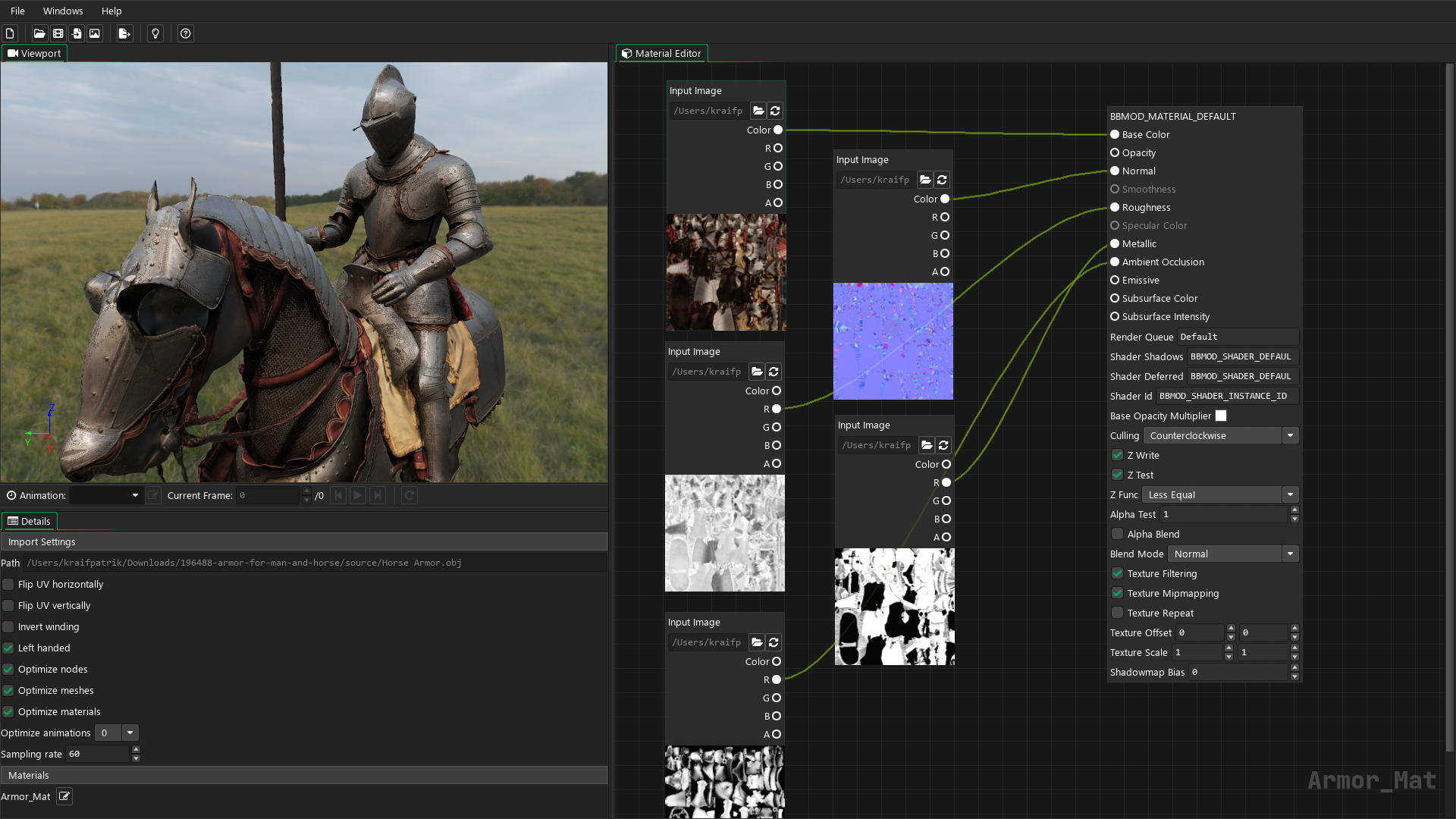Click the new file icon in toolbar
1456x819 pixels.
pyautogui.click(x=10, y=33)
